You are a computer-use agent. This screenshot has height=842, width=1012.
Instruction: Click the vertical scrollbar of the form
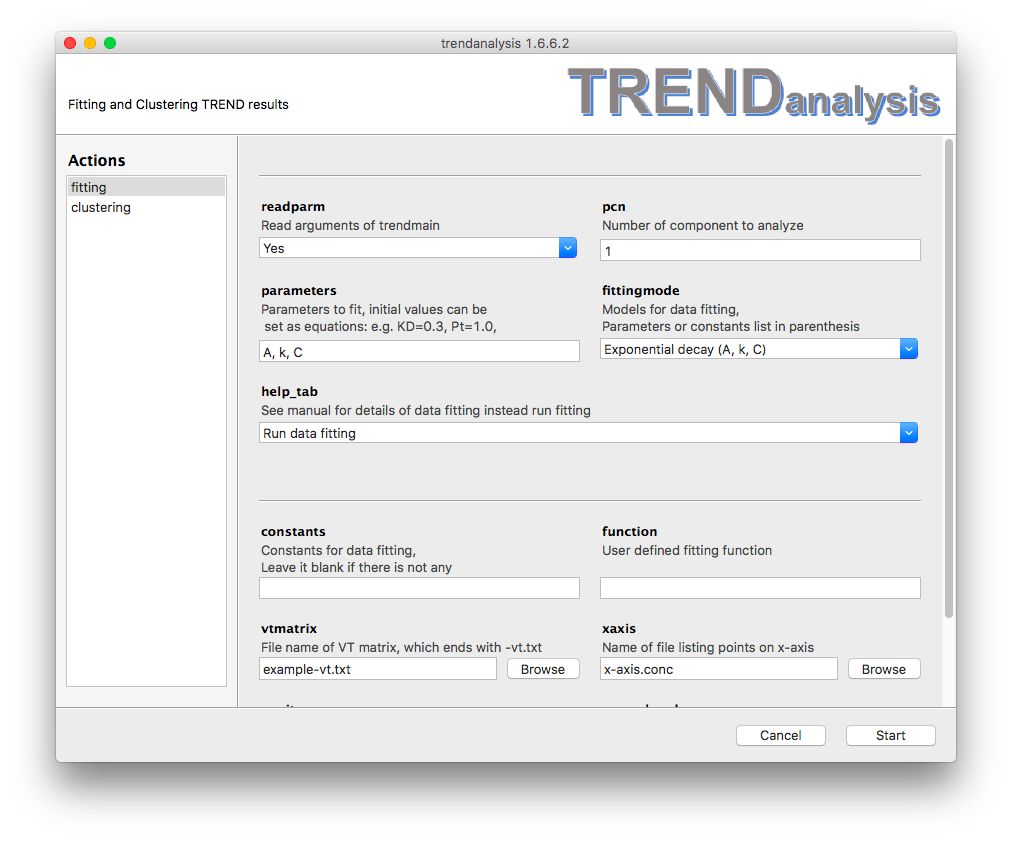(948, 380)
